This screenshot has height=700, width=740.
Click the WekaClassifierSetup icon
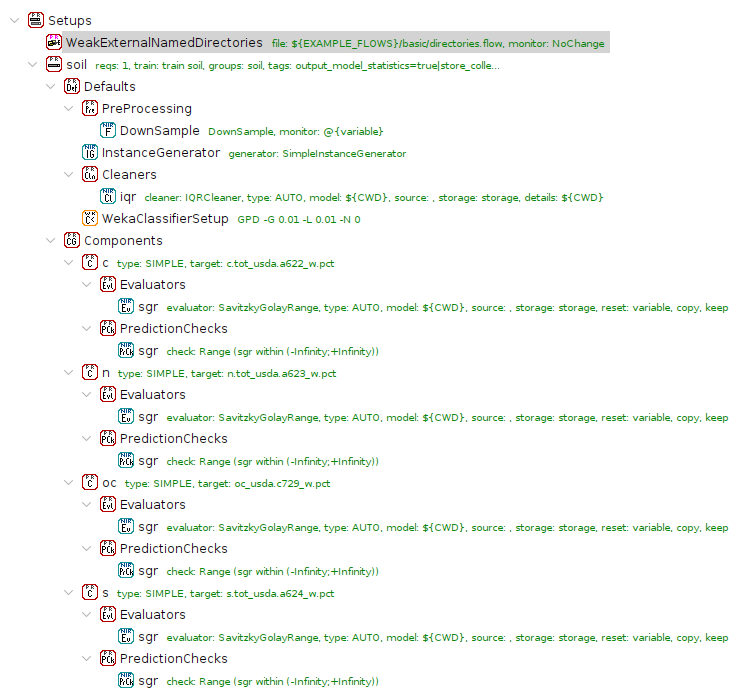[89, 218]
